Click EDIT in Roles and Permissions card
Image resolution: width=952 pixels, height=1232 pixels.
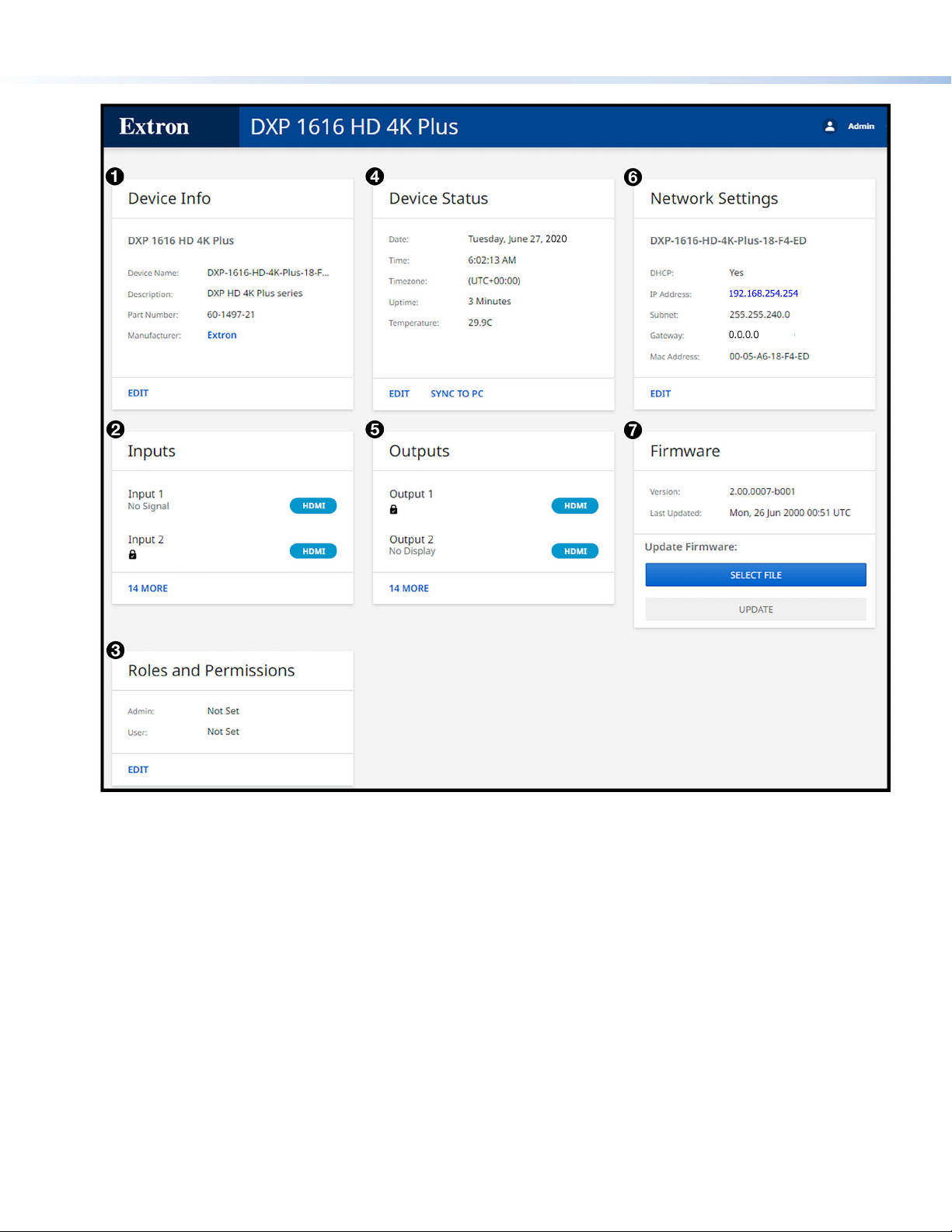point(138,770)
